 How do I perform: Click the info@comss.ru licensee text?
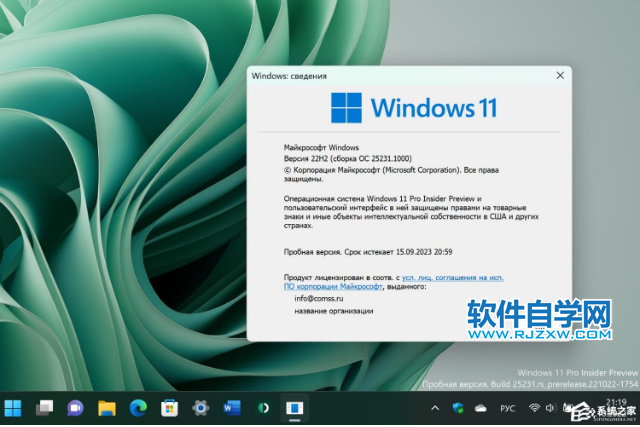point(319,298)
